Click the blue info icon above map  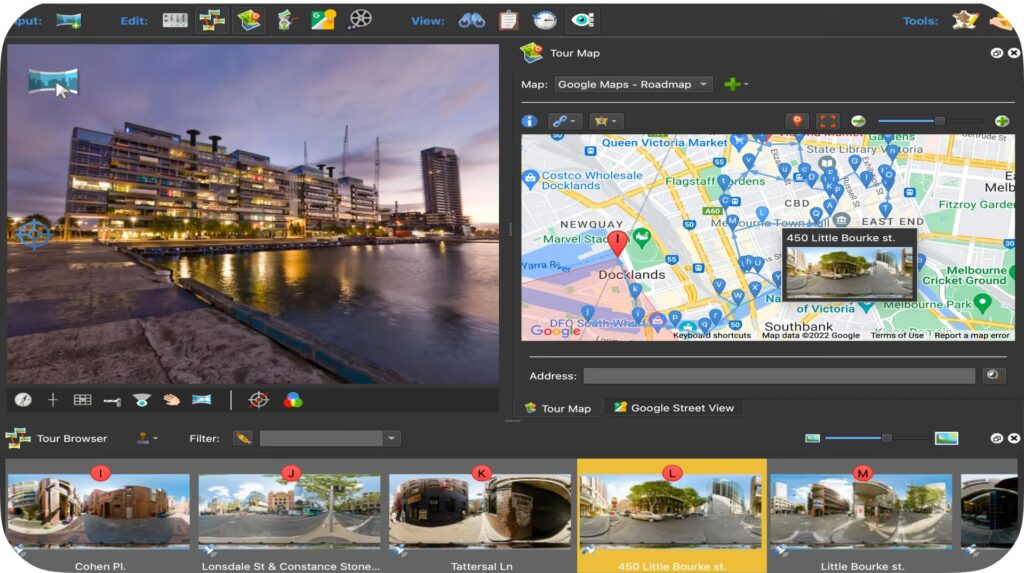tap(530, 121)
